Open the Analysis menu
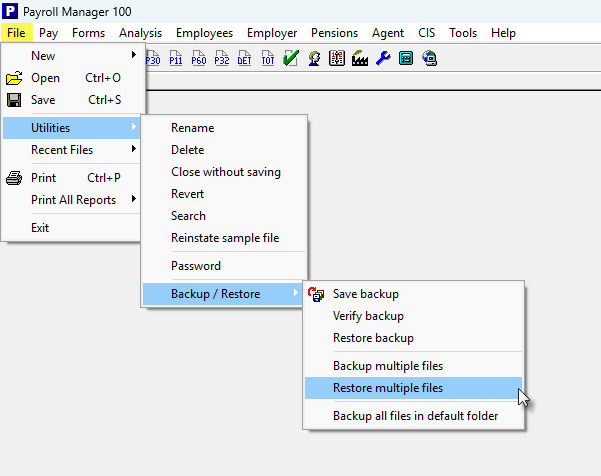The image size is (601, 476). pyautogui.click(x=140, y=33)
